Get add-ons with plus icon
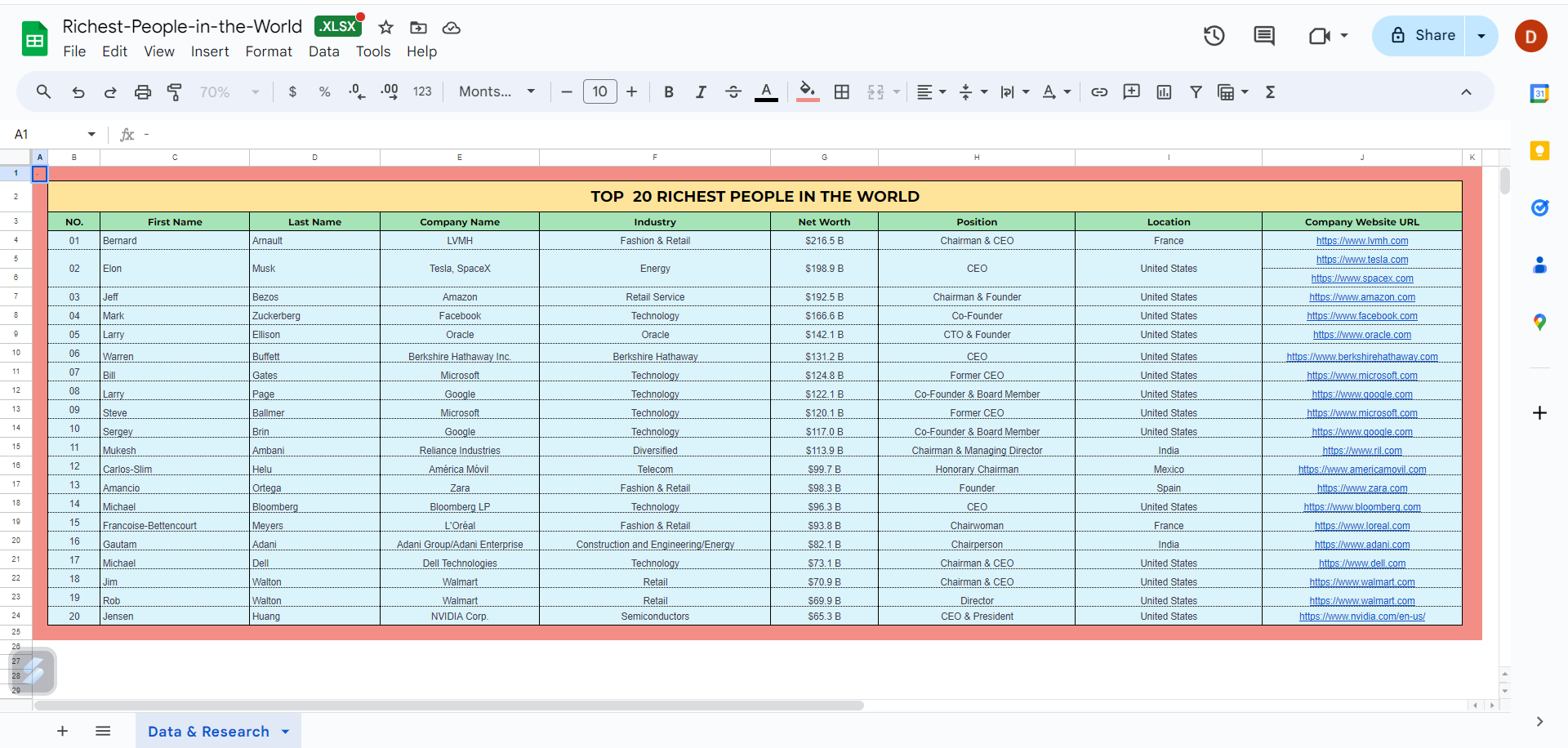This screenshot has height=748, width=1568. pyautogui.click(x=1539, y=413)
